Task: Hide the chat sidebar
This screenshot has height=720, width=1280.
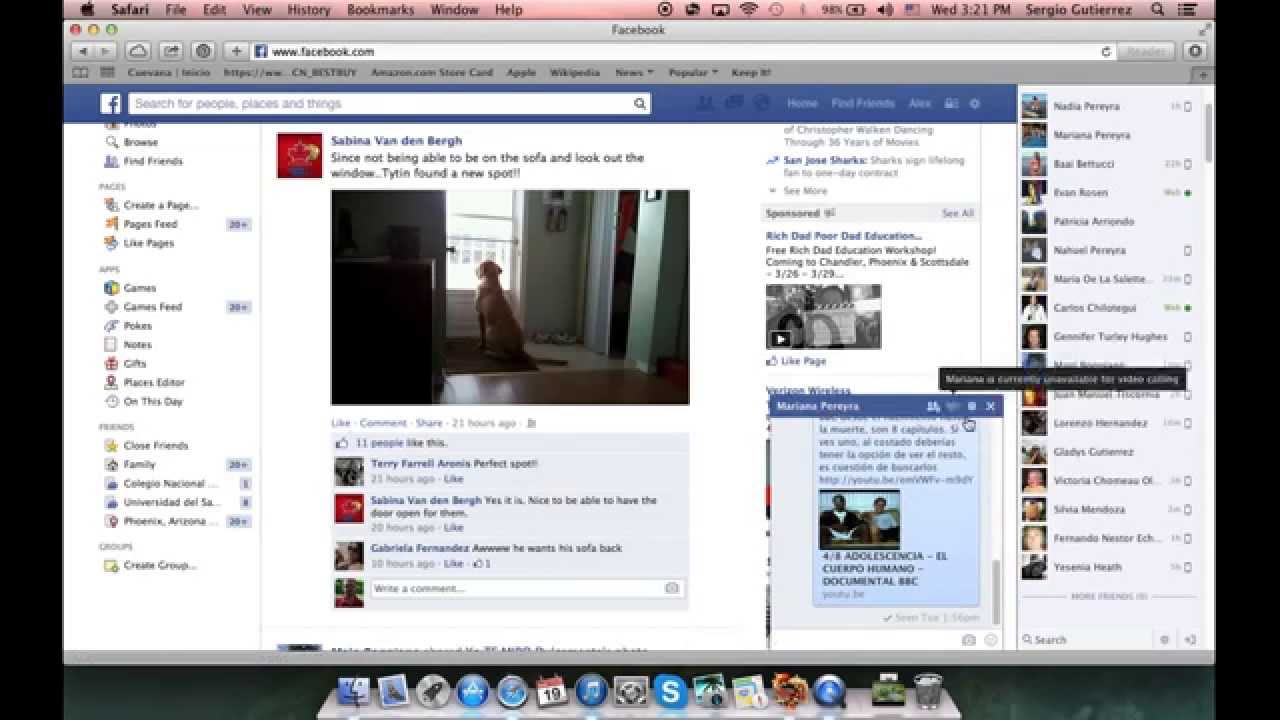Action: 1190,640
